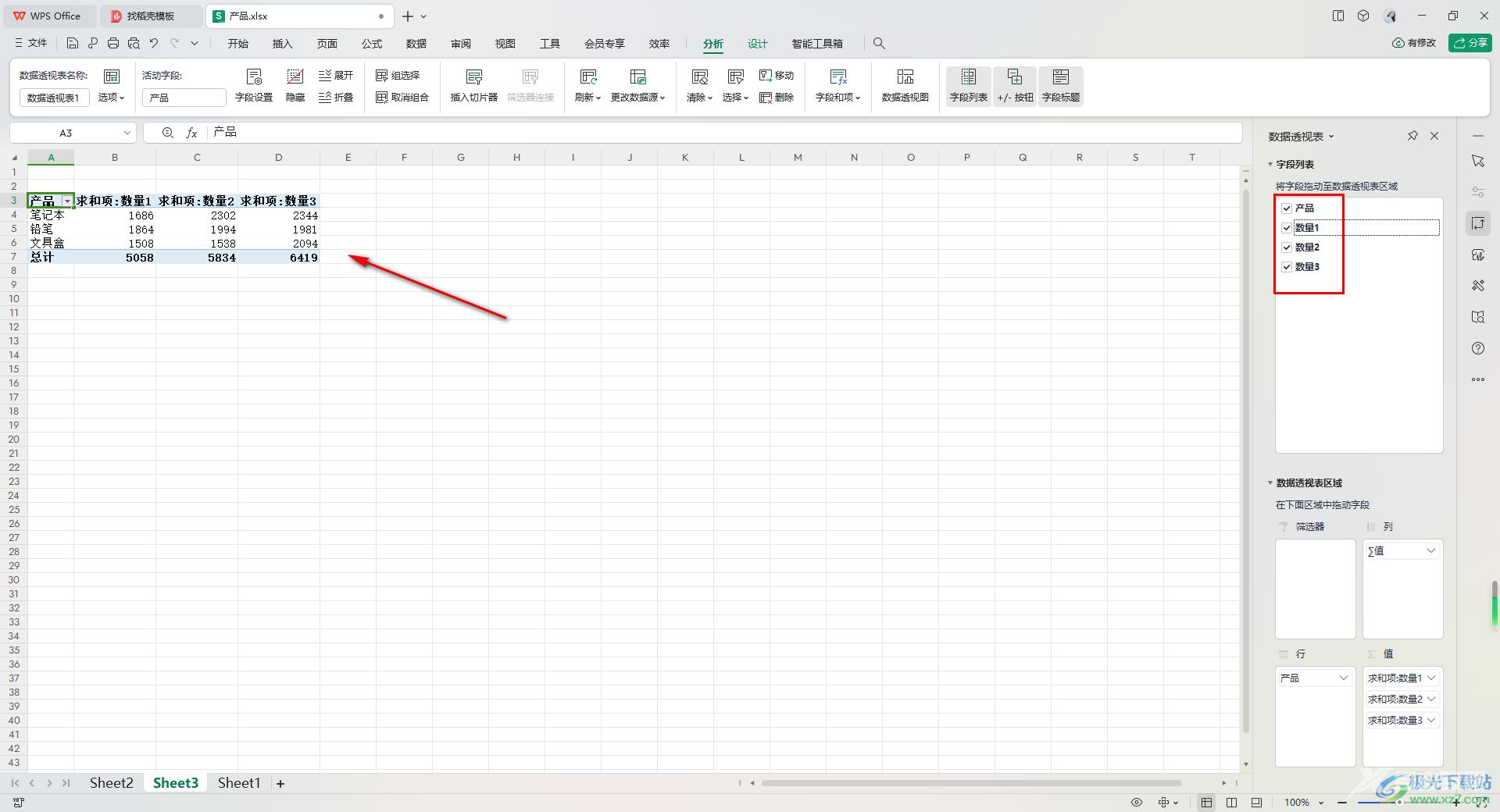Click the zoom slider in status bar

click(x=1398, y=802)
